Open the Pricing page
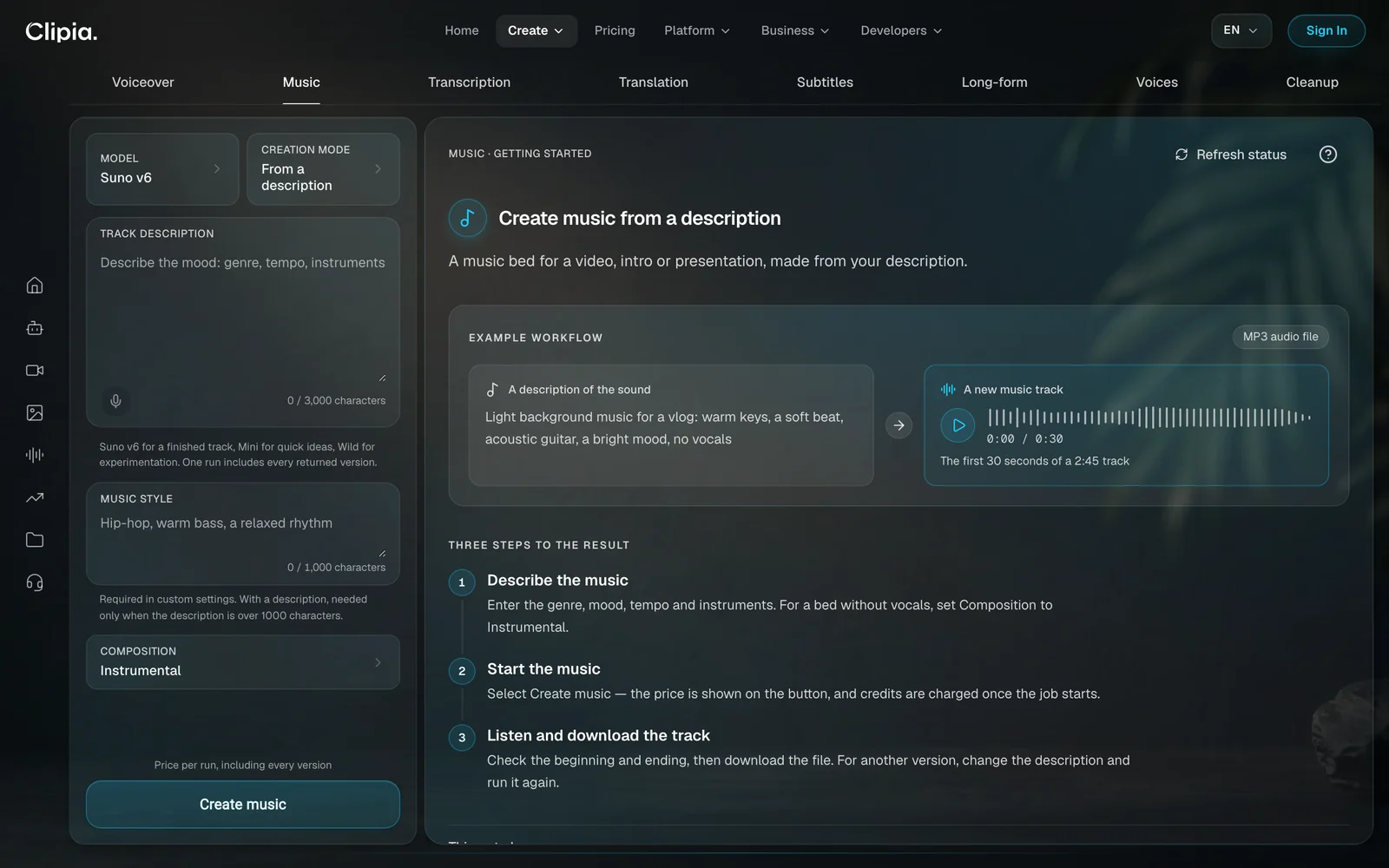 (x=615, y=30)
